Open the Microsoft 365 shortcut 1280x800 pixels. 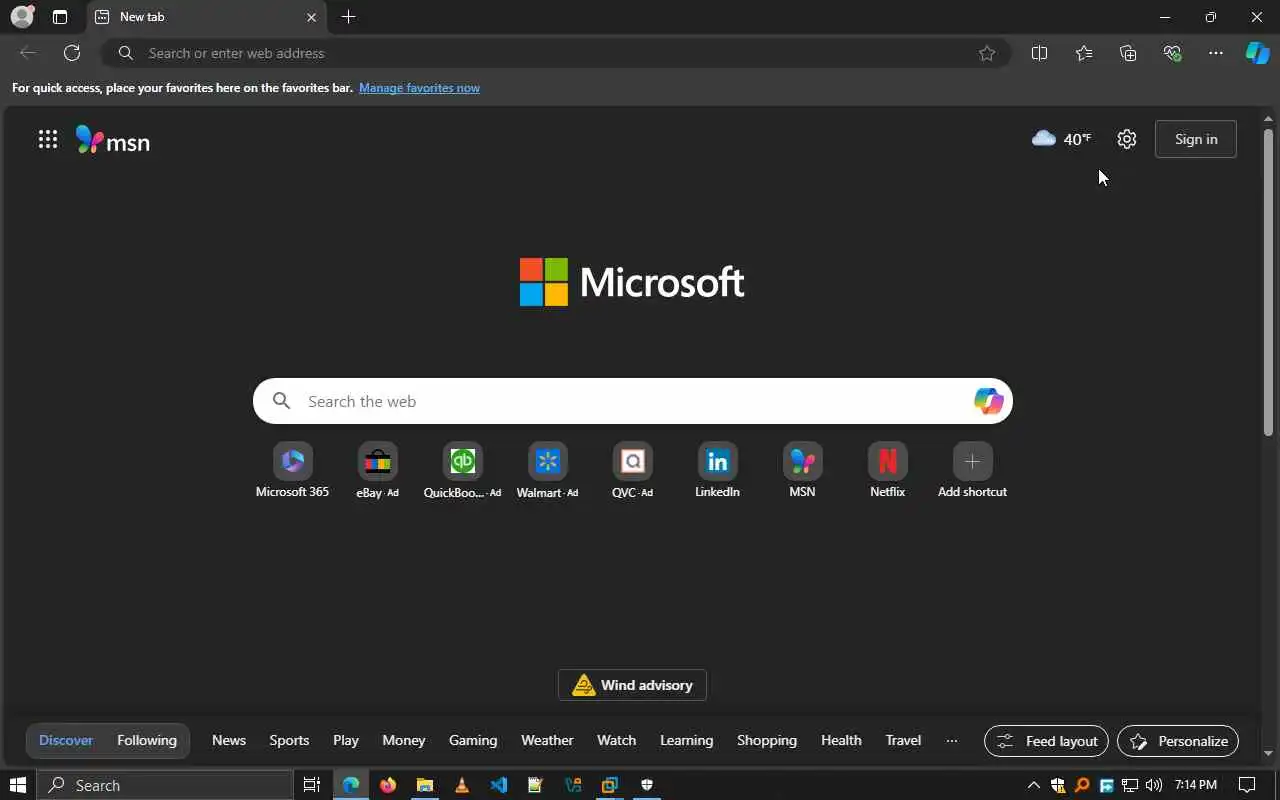coord(292,470)
